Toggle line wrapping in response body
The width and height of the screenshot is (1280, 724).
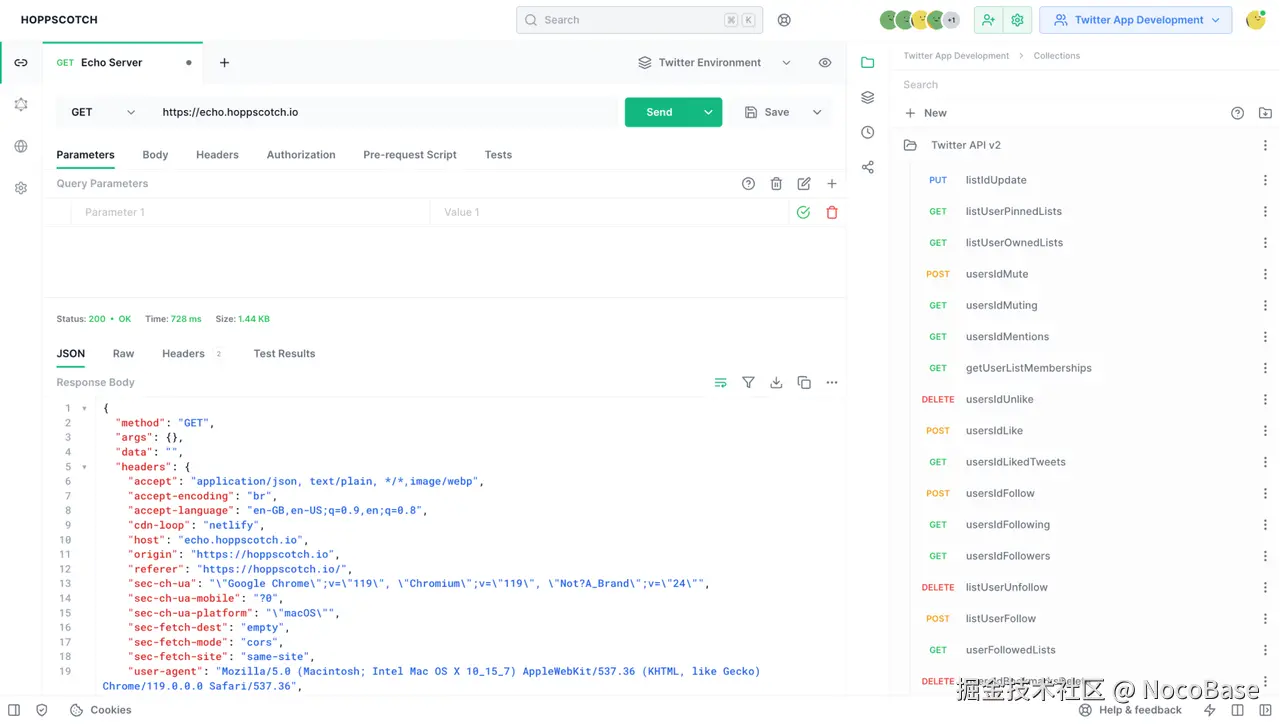[720, 383]
